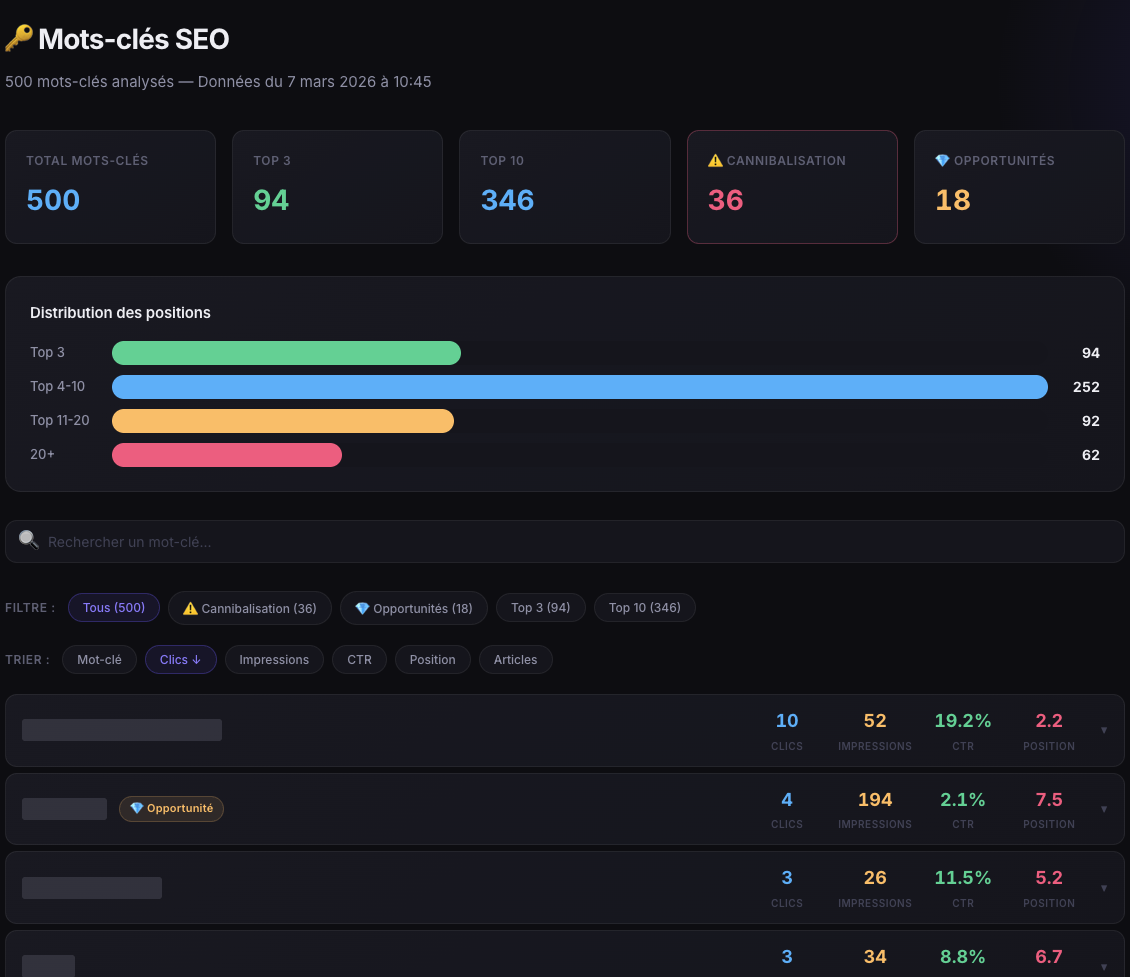The image size is (1130, 977).
Task: Sort by Impressions
Action: point(274,660)
